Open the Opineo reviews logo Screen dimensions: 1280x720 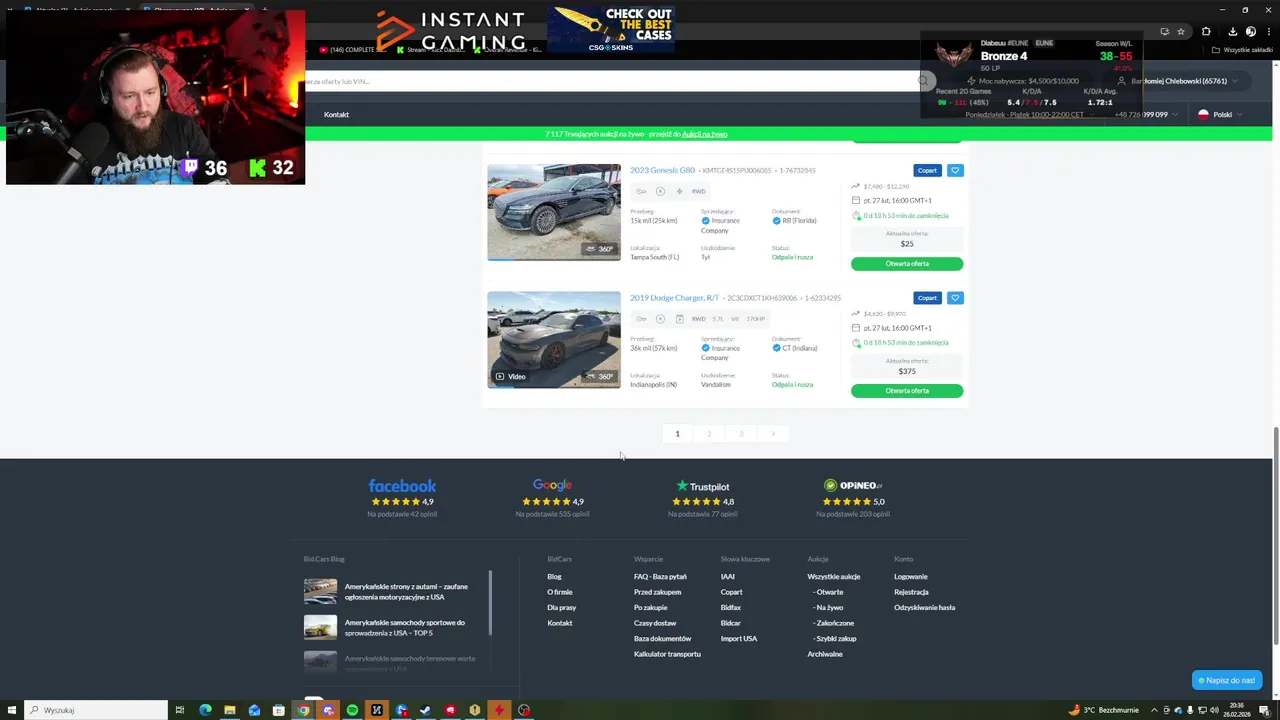pyautogui.click(x=853, y=485)
